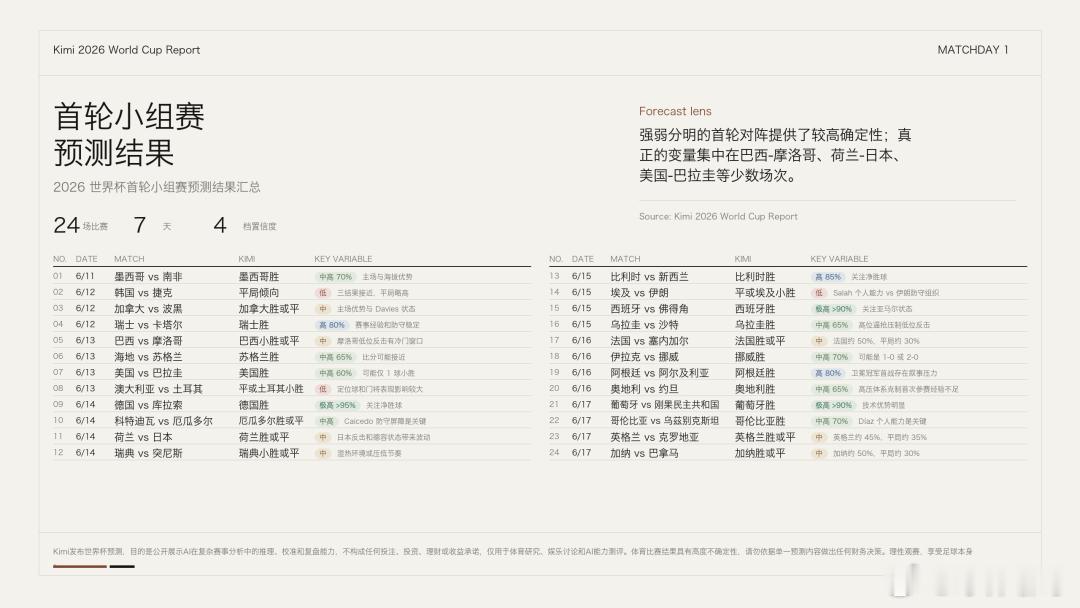
Task: Select match 比利时 vs 新西兰
Action: click(x=649, y=277)
